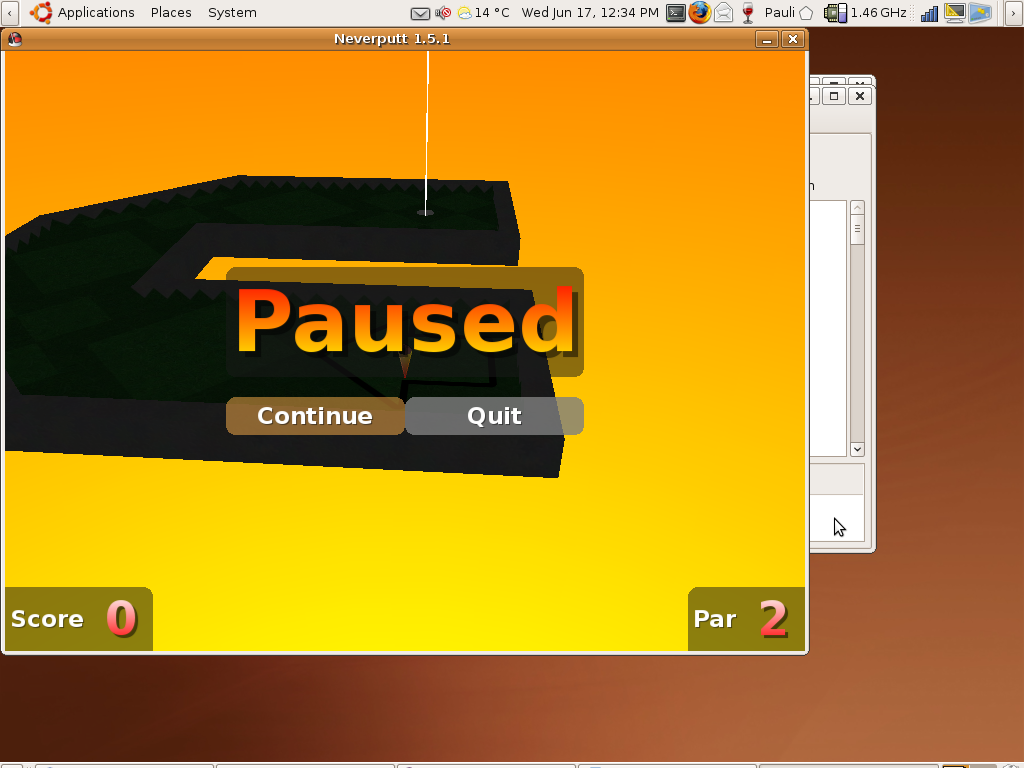Click the muted volume speaker icon
This screenshot has height=768, width=1024.
[x=443, y=13]
